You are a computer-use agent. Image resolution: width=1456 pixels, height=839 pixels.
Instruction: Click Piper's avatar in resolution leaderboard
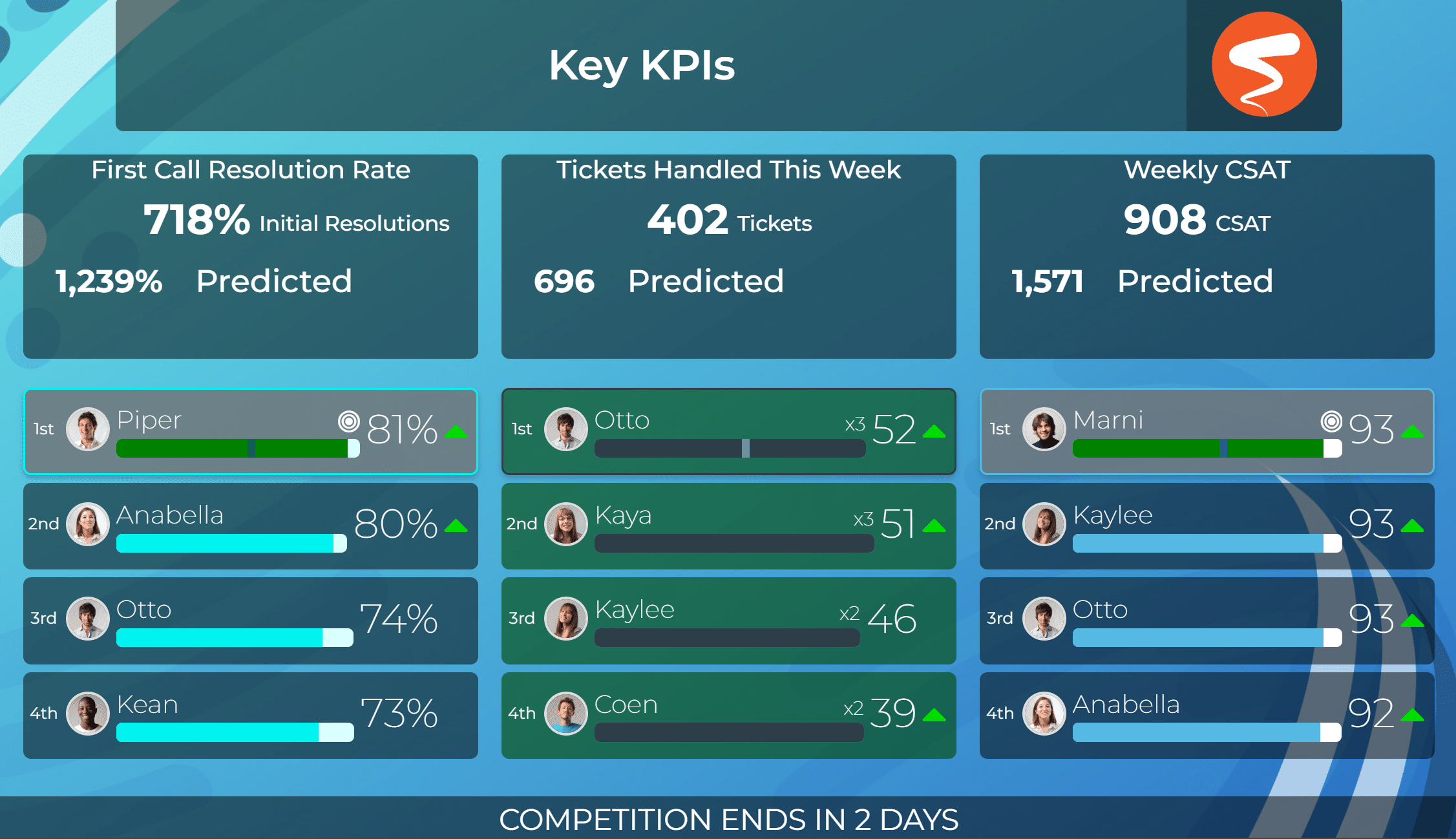88,429
